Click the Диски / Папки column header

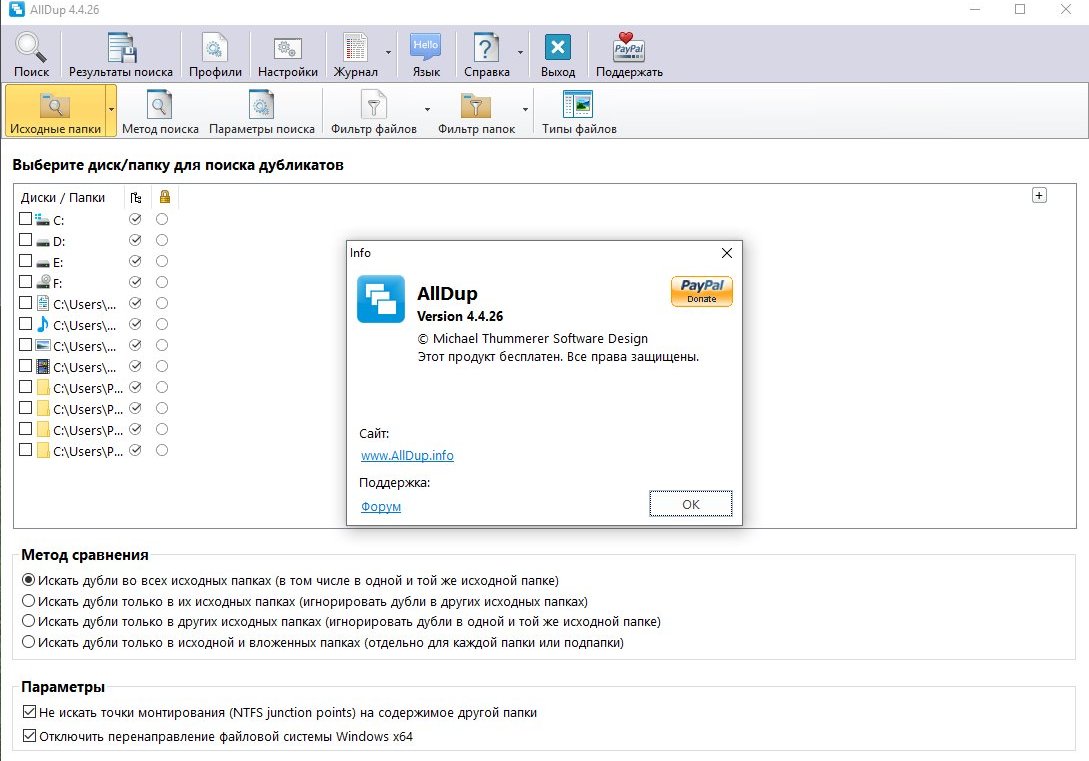click(63, 198)
